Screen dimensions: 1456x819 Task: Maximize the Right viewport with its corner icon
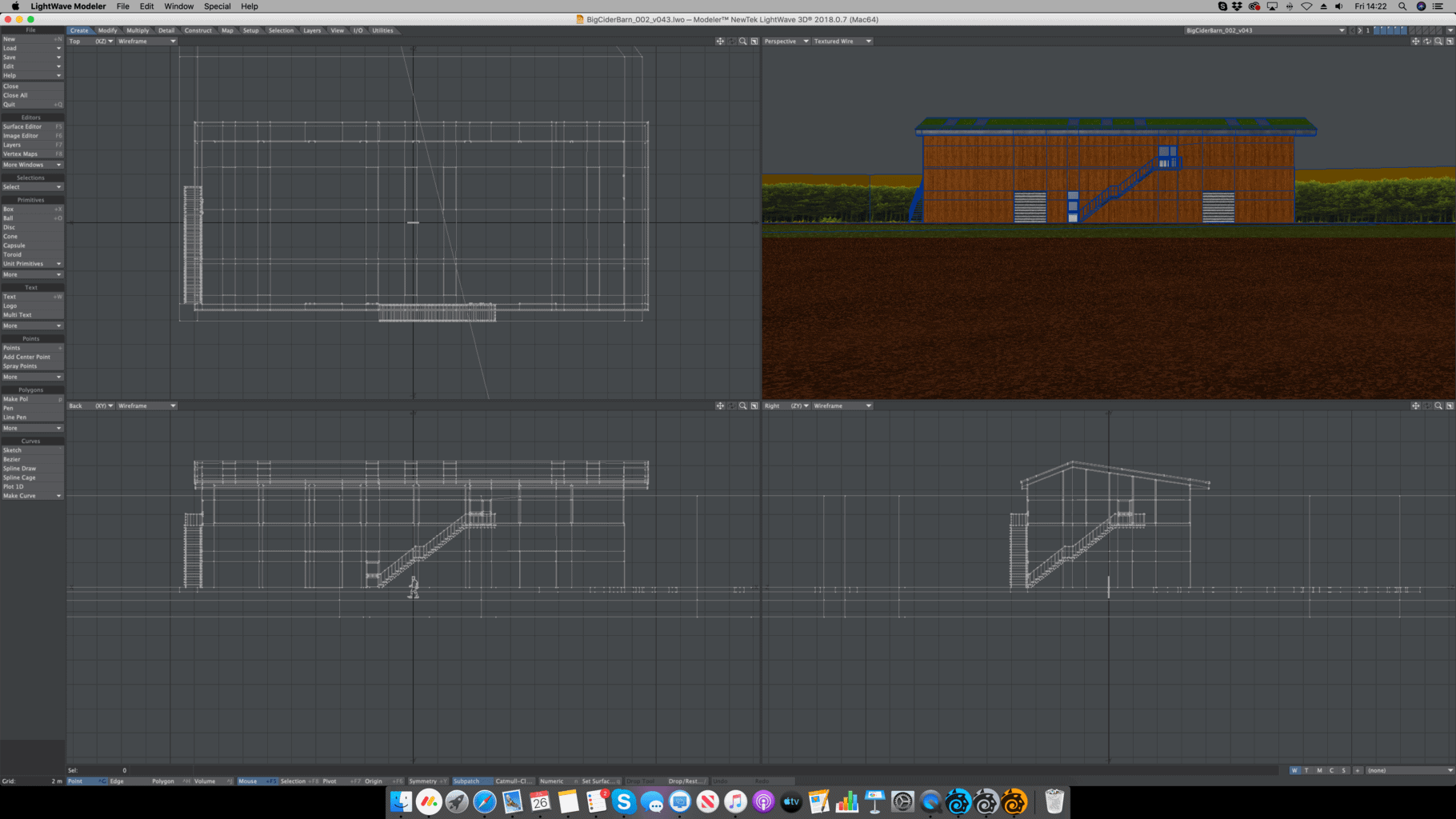(x=1449, y=406)
